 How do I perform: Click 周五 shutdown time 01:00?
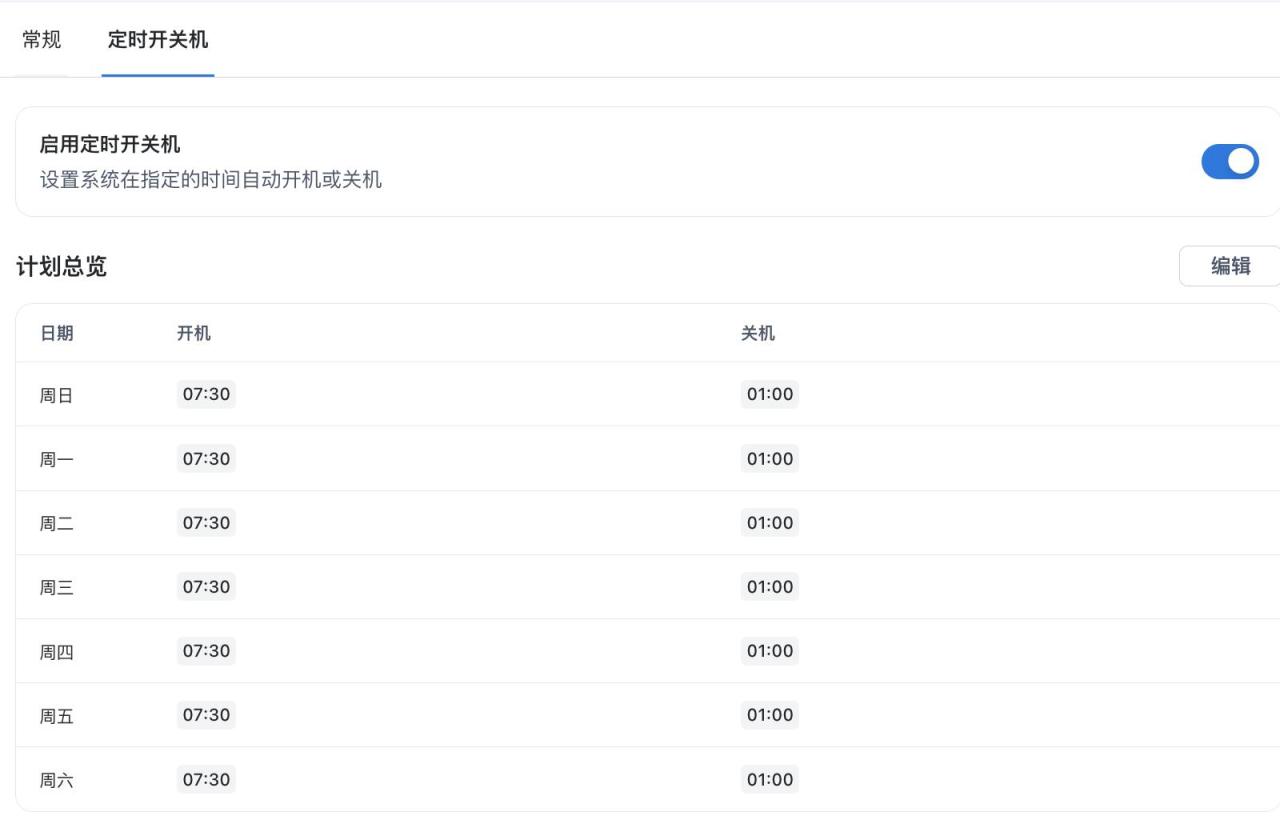770,715
